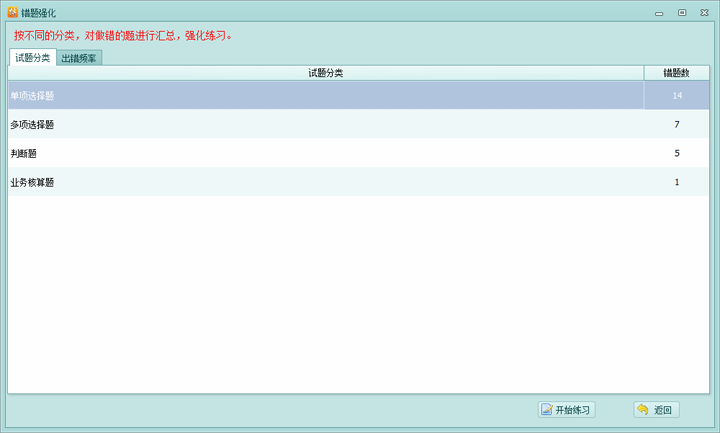The image size is (720, 433).
Task: Click the red instruction text at top
Action: [123, 35]
